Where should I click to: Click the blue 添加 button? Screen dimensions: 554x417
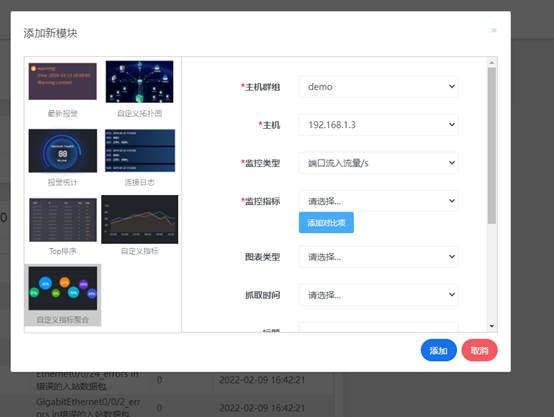coord(438,350)
